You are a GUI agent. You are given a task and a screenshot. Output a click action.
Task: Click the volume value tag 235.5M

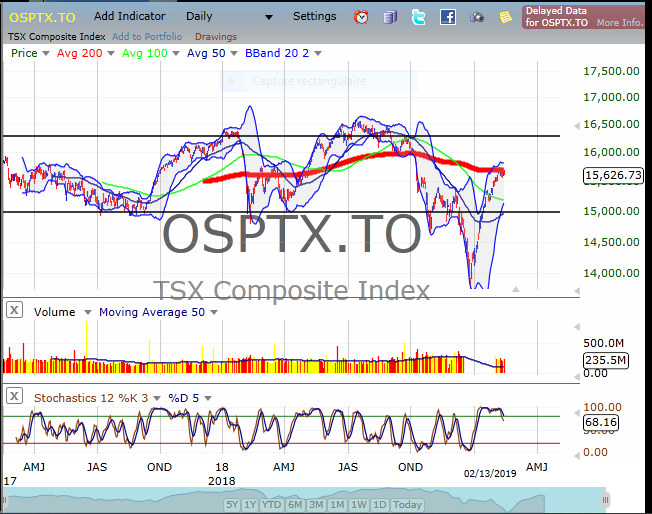pyautogui.click(x=605, y=360)
